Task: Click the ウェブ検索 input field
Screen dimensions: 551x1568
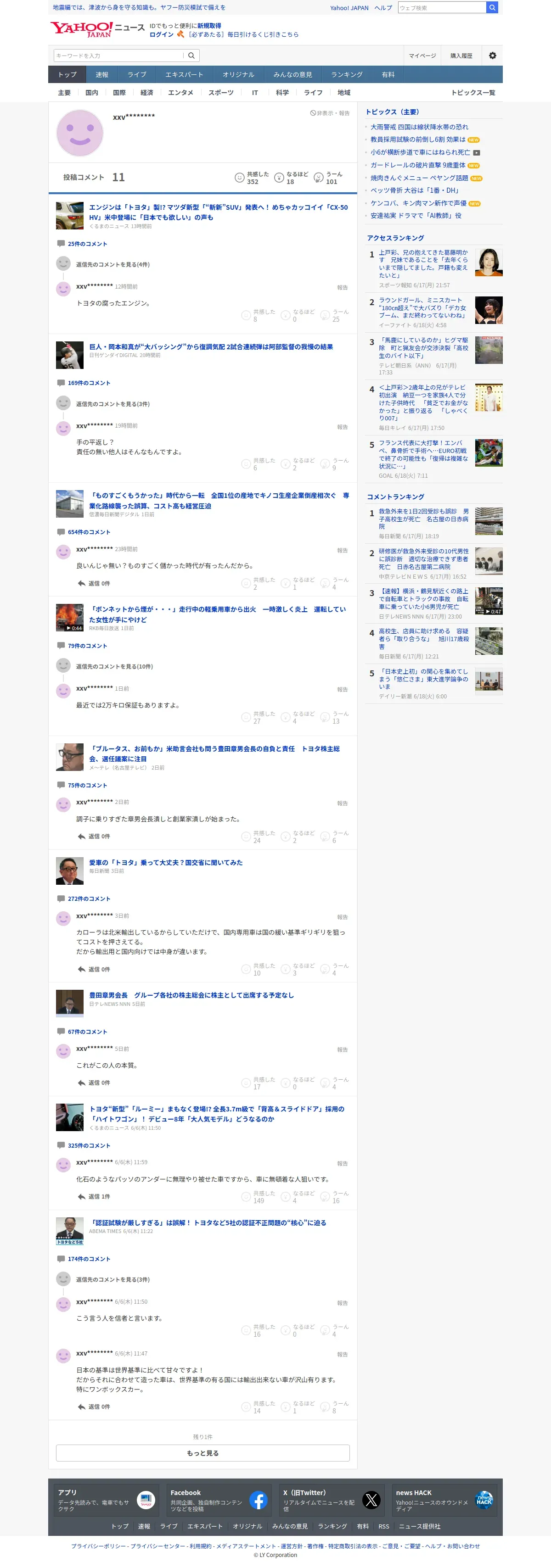Action: click(x=442, y=7)
